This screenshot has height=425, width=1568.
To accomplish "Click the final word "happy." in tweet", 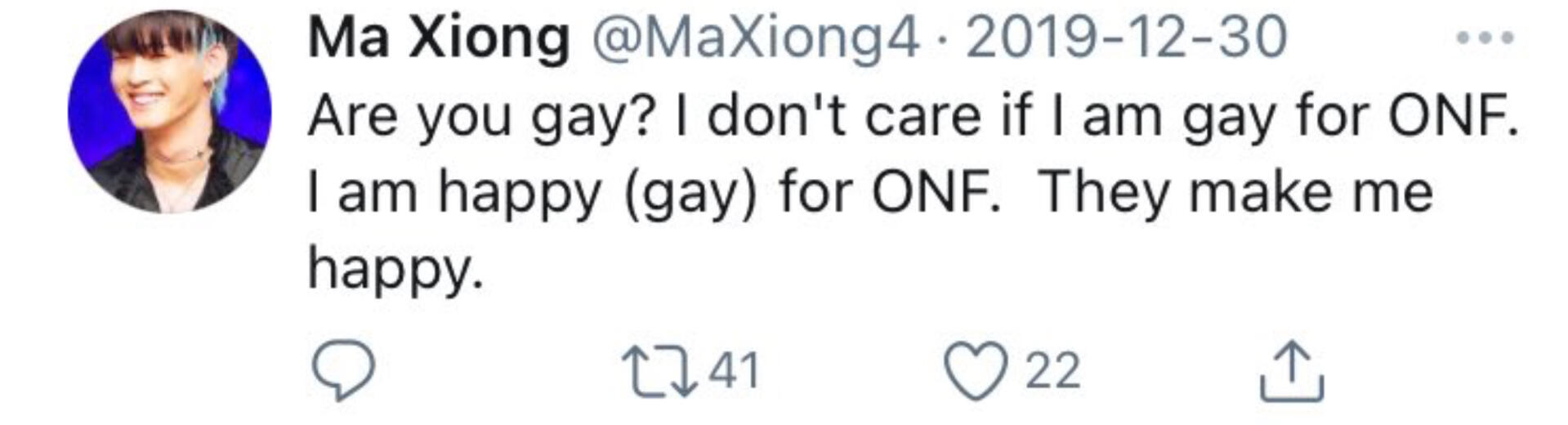I will [x=395, y=268].
